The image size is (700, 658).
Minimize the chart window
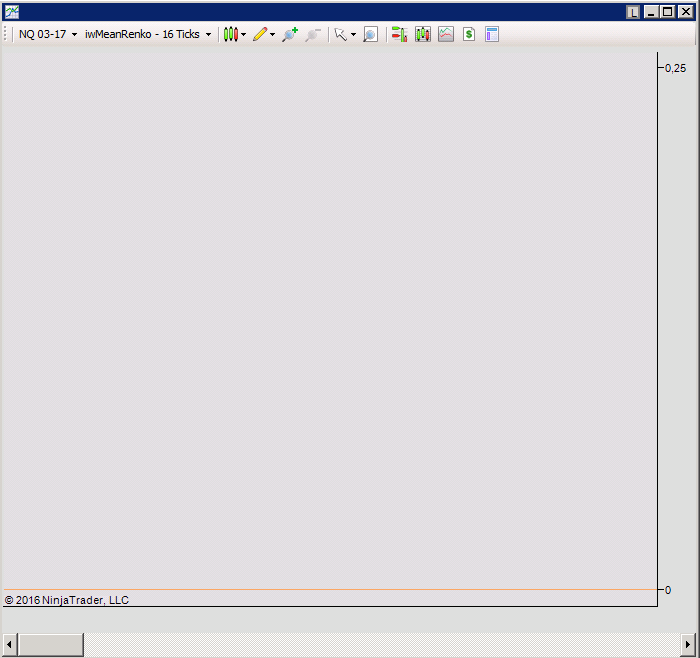click(x=651, y=12)
